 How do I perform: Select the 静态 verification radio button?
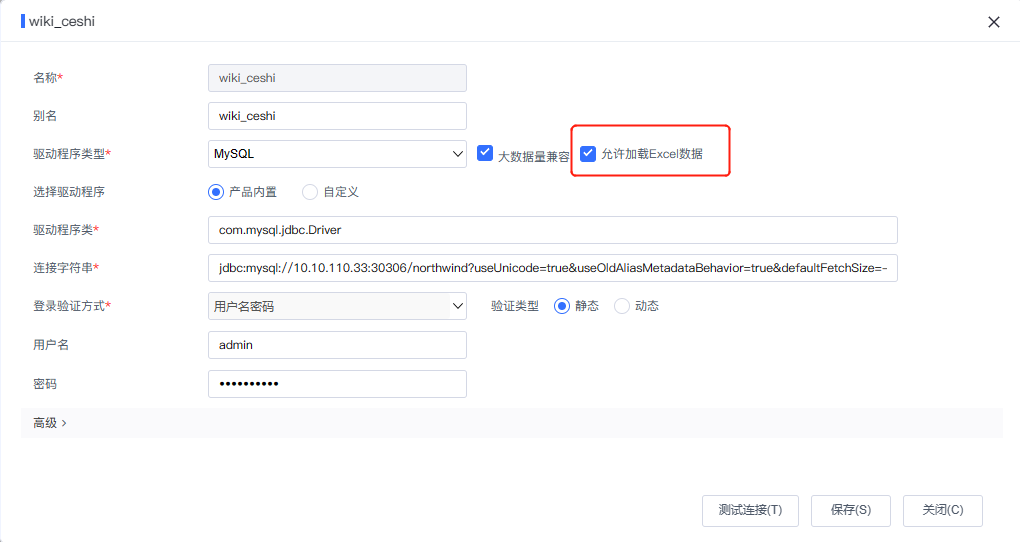coord(561,306)
